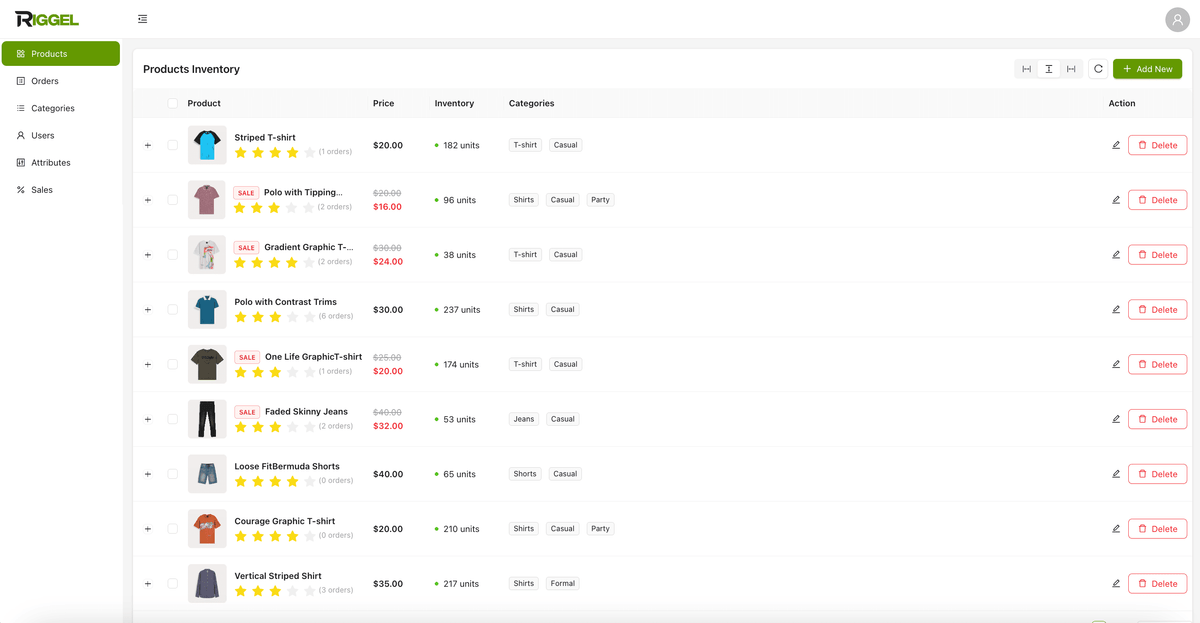Check the Polo with Contrast Trims row checkbox
The image size is (1200, 623).
[x=172, y=309]
